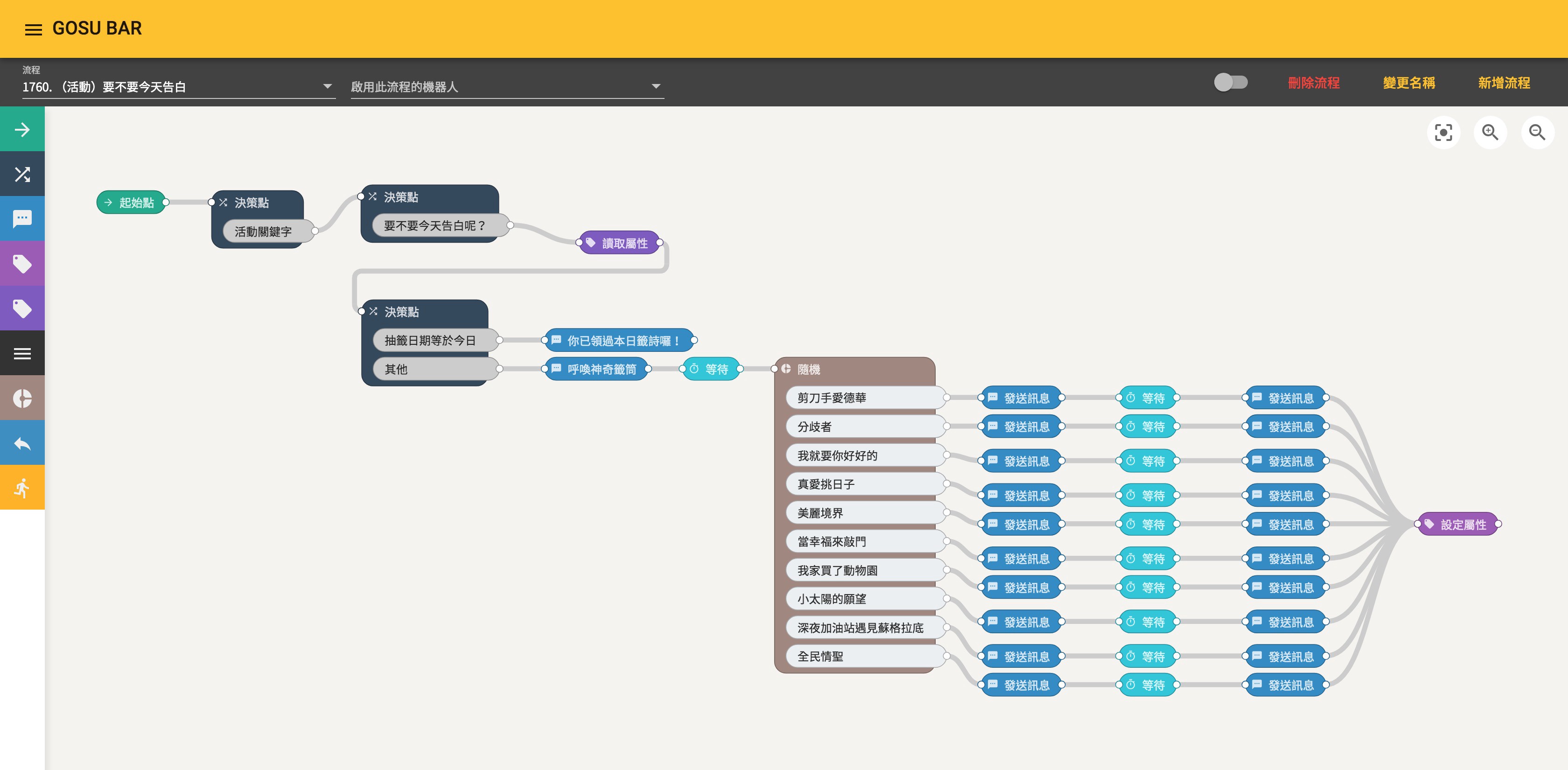Zoom in on the flow canvas
The width and height of the screenshot is (1568, 770).
(1490, 132)
